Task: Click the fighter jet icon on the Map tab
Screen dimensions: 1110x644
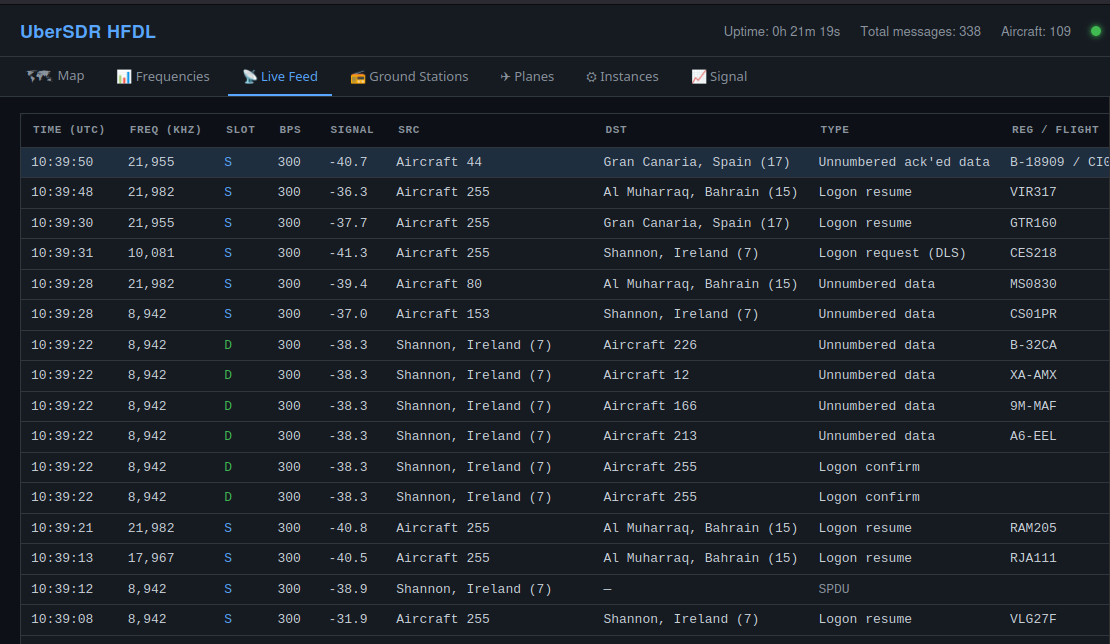Action: tap(40, 75)
